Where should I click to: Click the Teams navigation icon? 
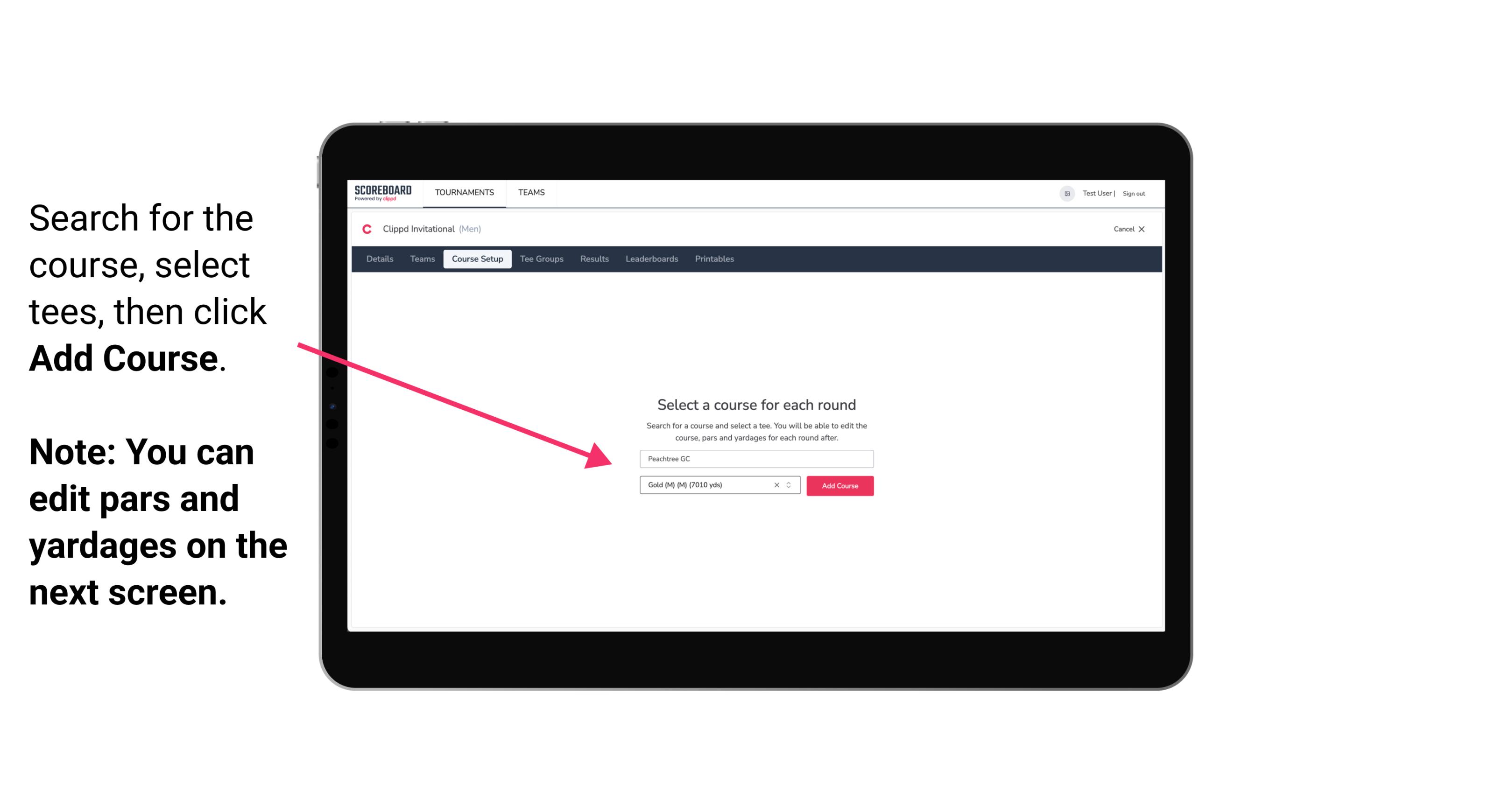pyautogui.click(x=531, y=192)
